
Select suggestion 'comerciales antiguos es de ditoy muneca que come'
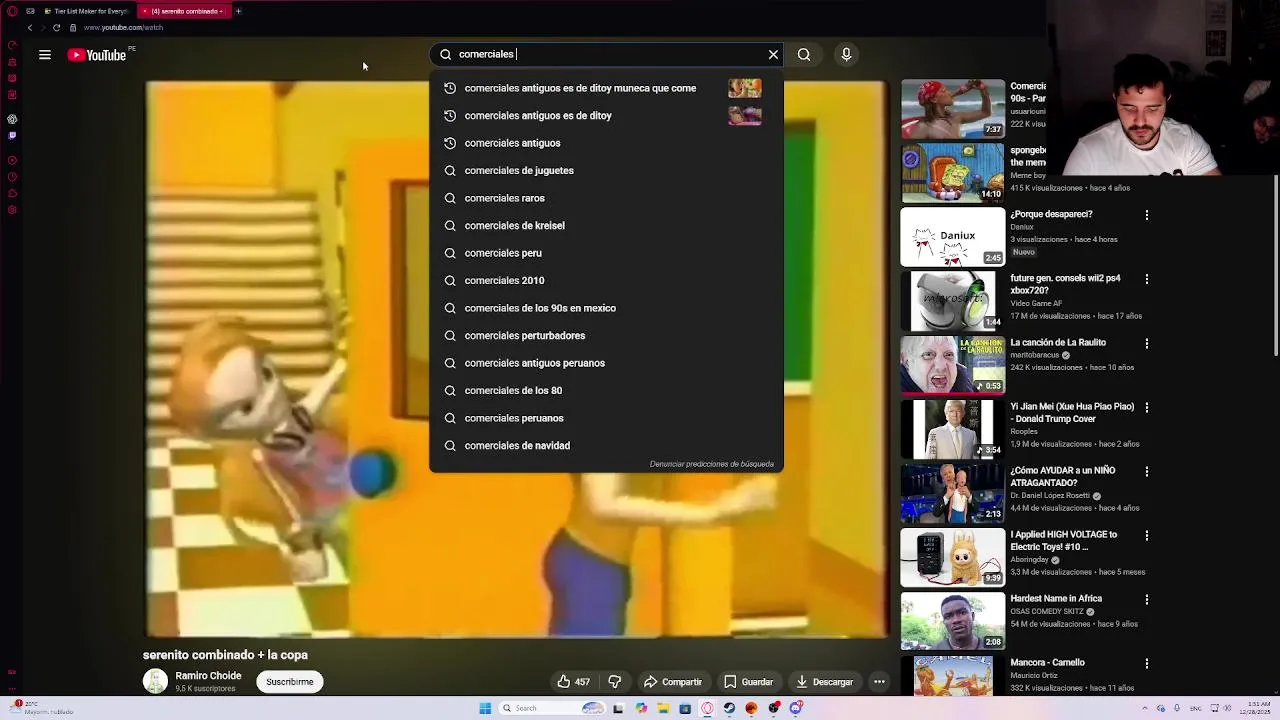click(x=606, y=88)
